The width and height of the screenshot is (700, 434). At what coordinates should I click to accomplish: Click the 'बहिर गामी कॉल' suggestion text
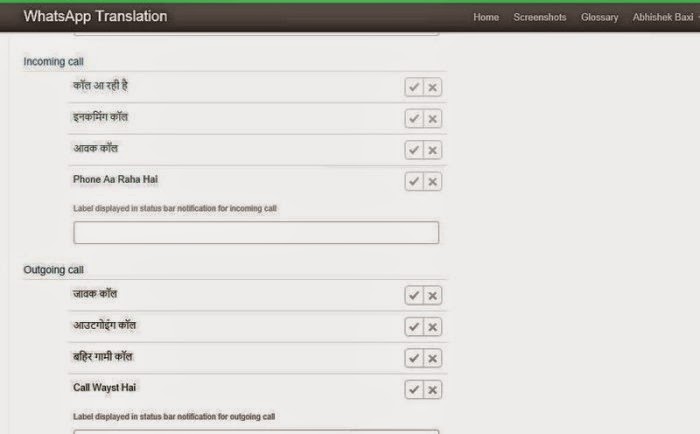click(x=102, y=356)
